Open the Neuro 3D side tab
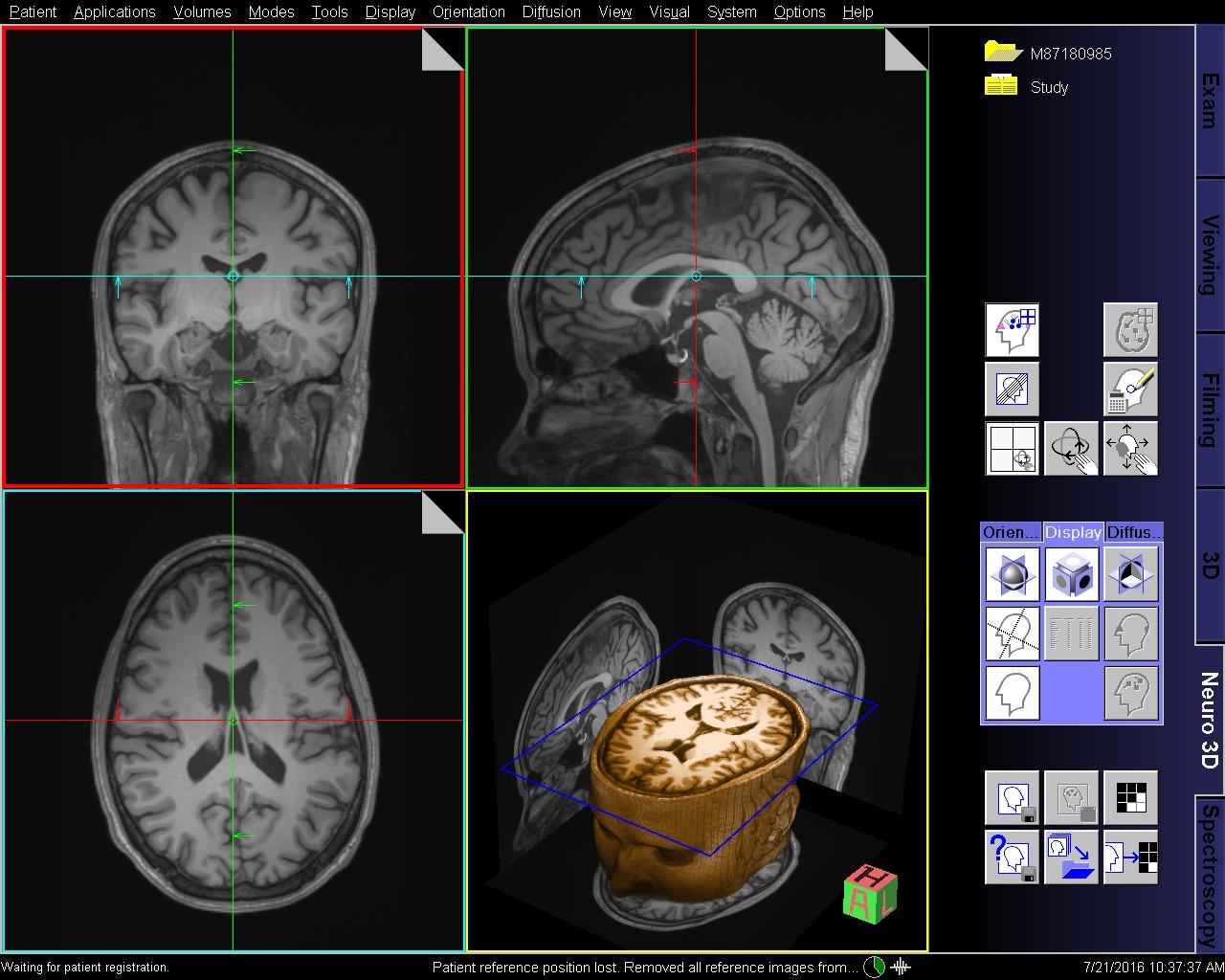This screenshot has height=980, width=1225. (1210, 720)
